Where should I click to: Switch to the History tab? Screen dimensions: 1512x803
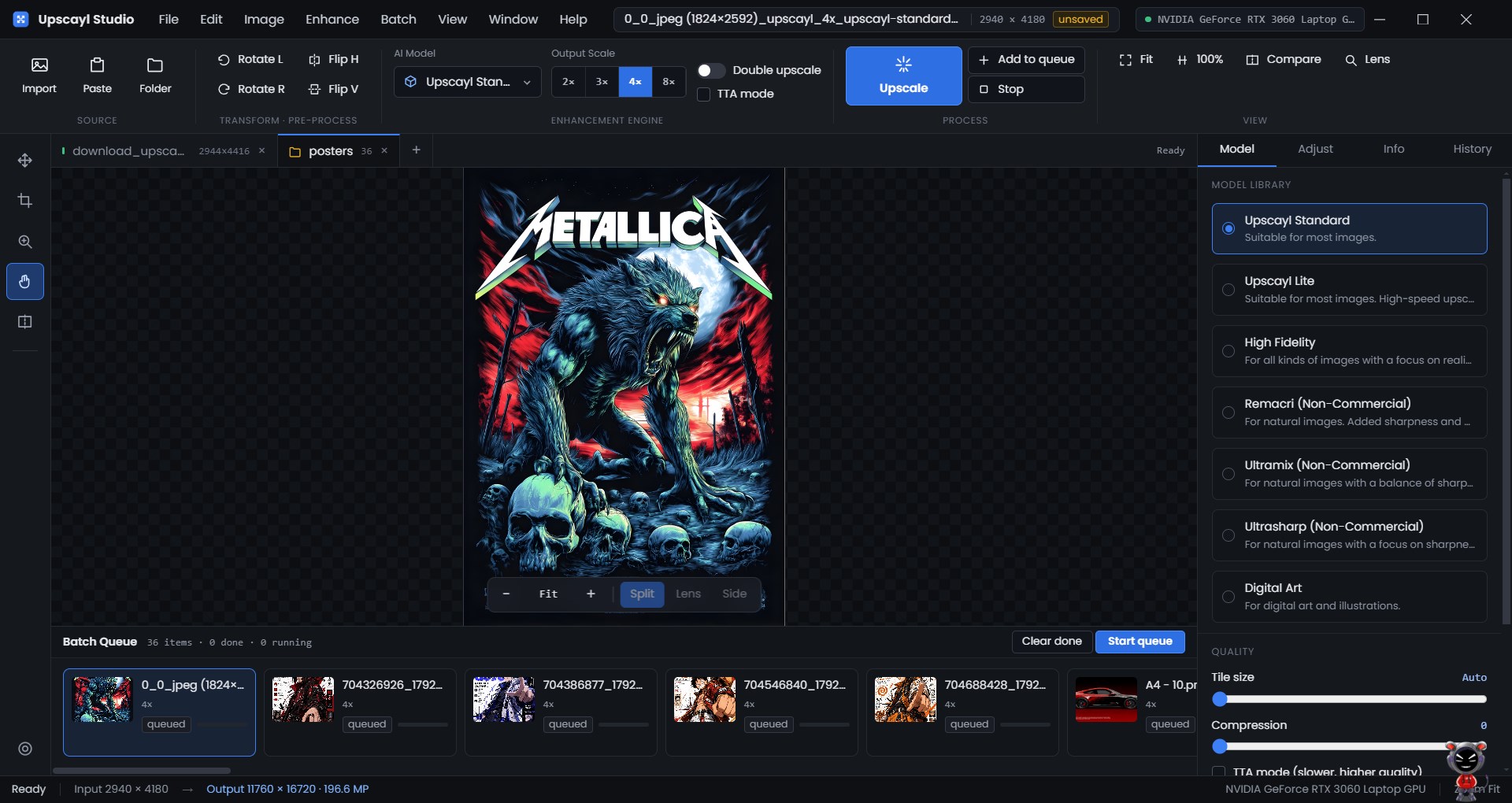[1472, 149]
